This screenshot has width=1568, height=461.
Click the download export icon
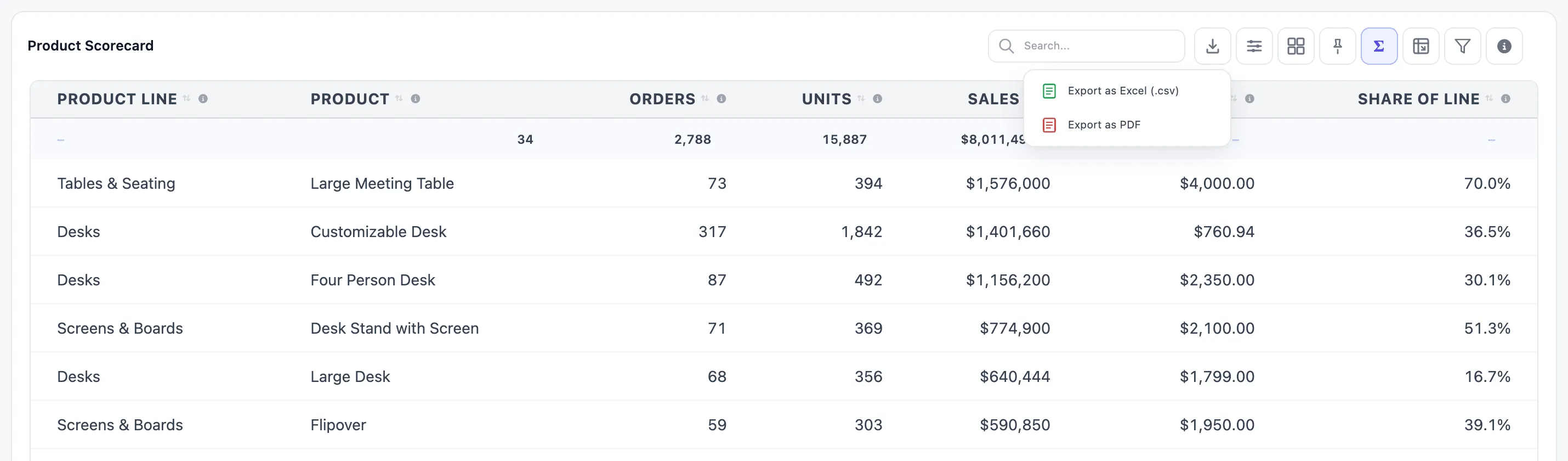(1212, 46)
